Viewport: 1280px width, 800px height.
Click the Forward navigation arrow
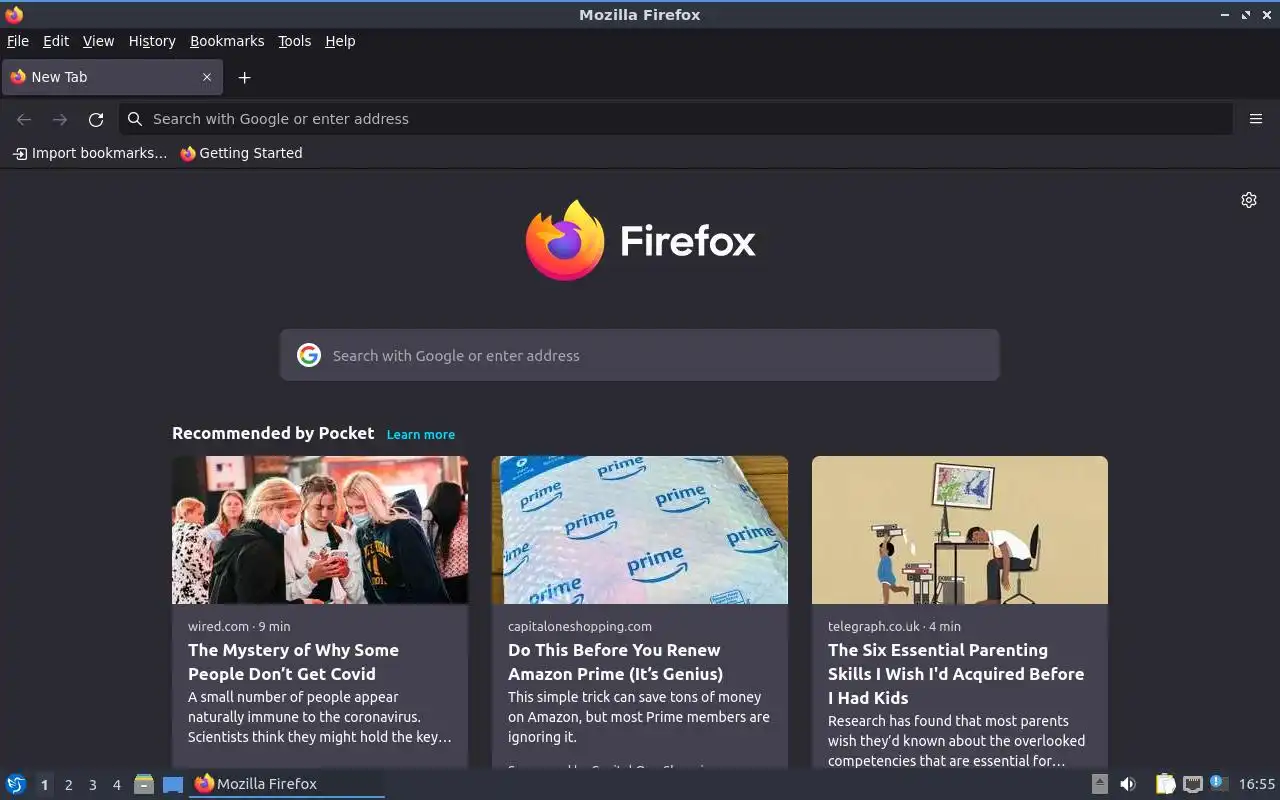point(60,119)
